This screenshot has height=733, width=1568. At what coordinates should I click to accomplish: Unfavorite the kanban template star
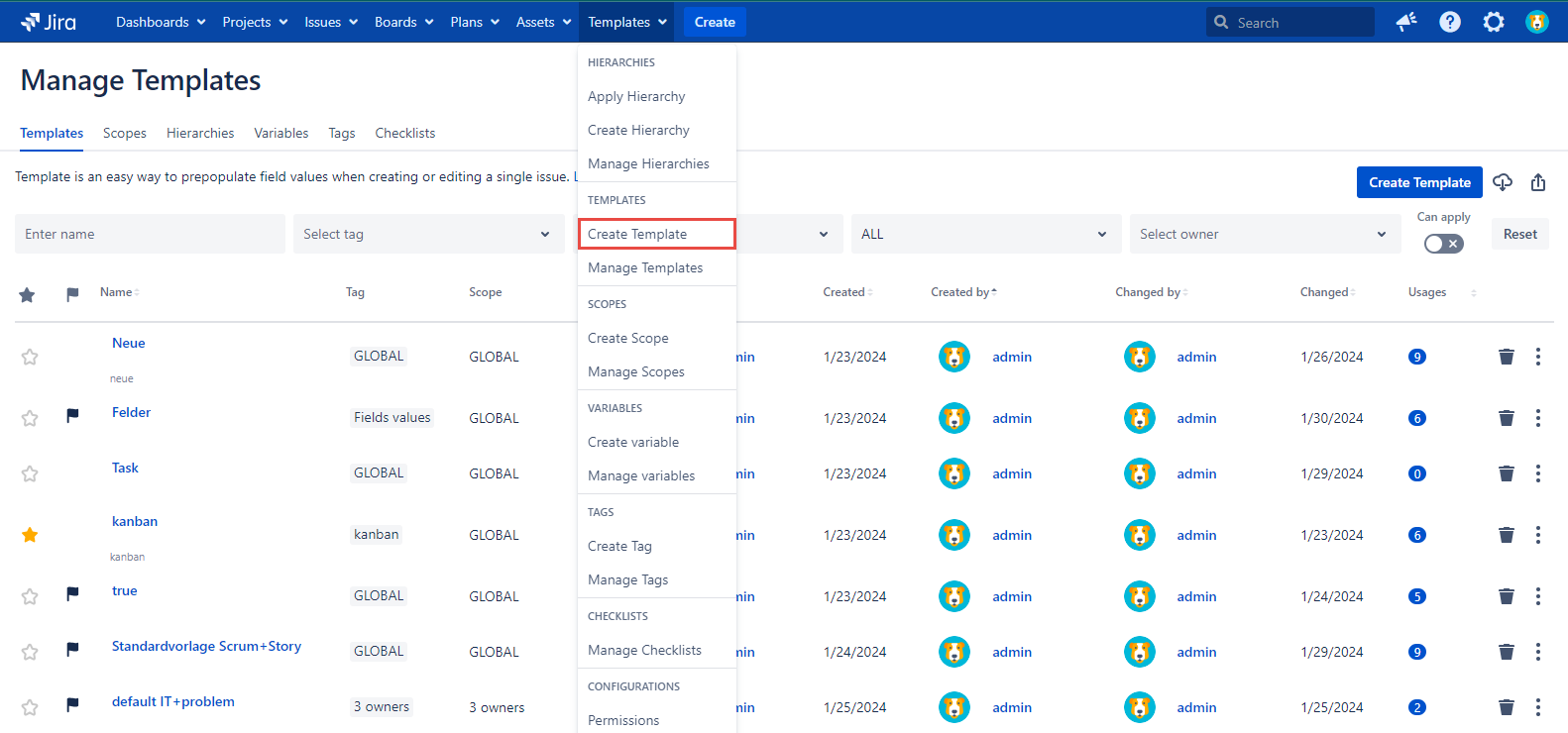30,535
